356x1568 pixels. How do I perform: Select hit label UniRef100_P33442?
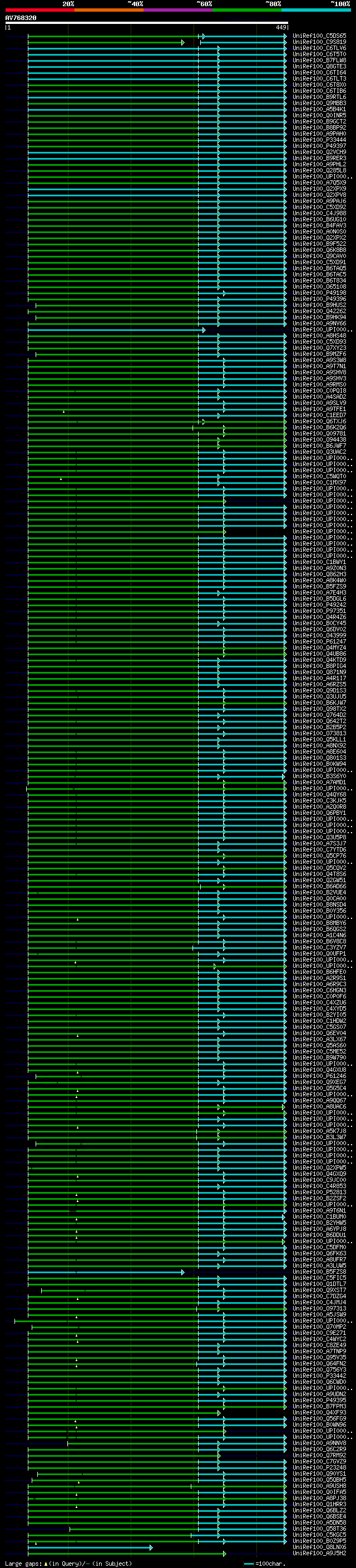(319, 1376)
